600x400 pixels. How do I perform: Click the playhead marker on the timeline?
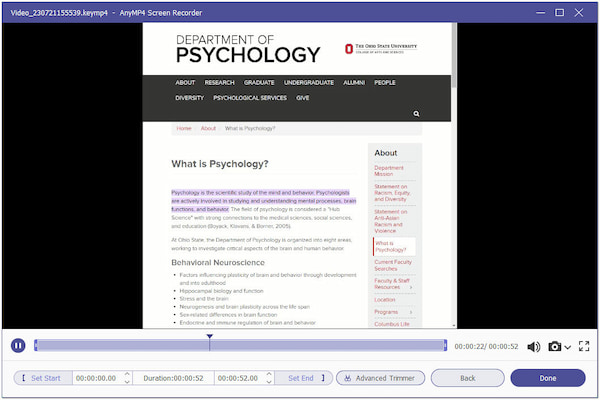point(209,338)
